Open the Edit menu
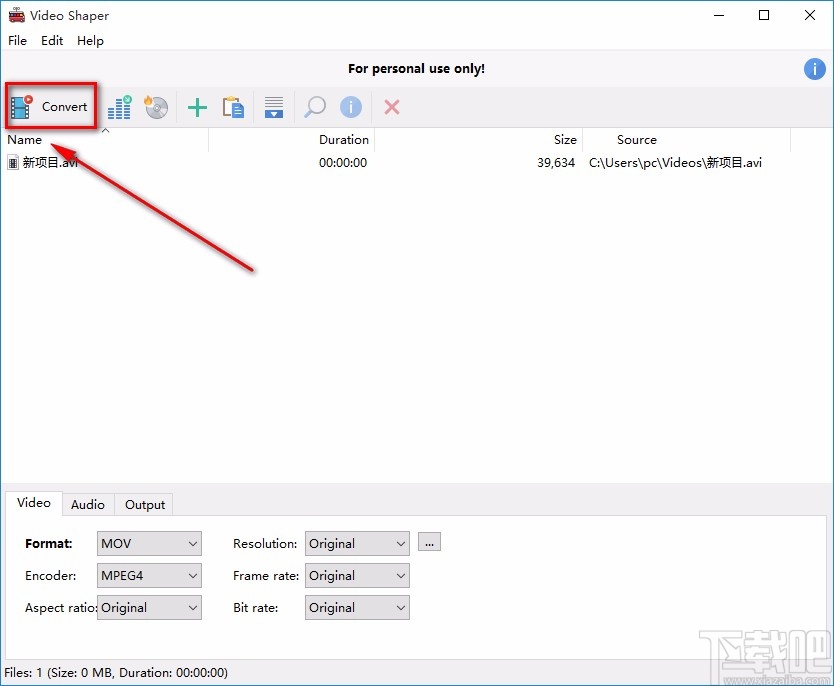The width and height of the screenshot is (834, 686). click(x=52, y=41)
